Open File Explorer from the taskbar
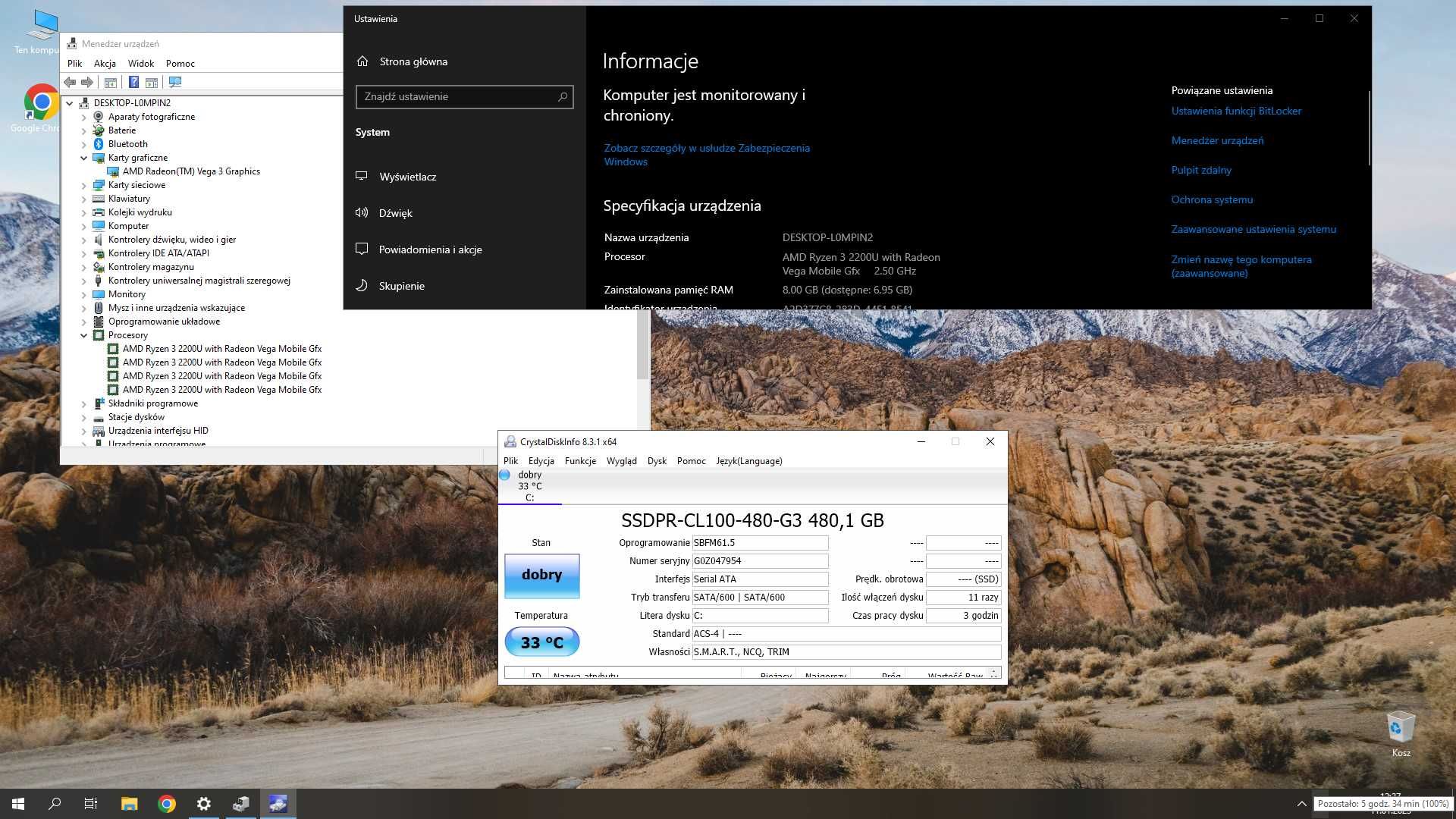Screen dimensions: 1456x819 pos(129,804)
